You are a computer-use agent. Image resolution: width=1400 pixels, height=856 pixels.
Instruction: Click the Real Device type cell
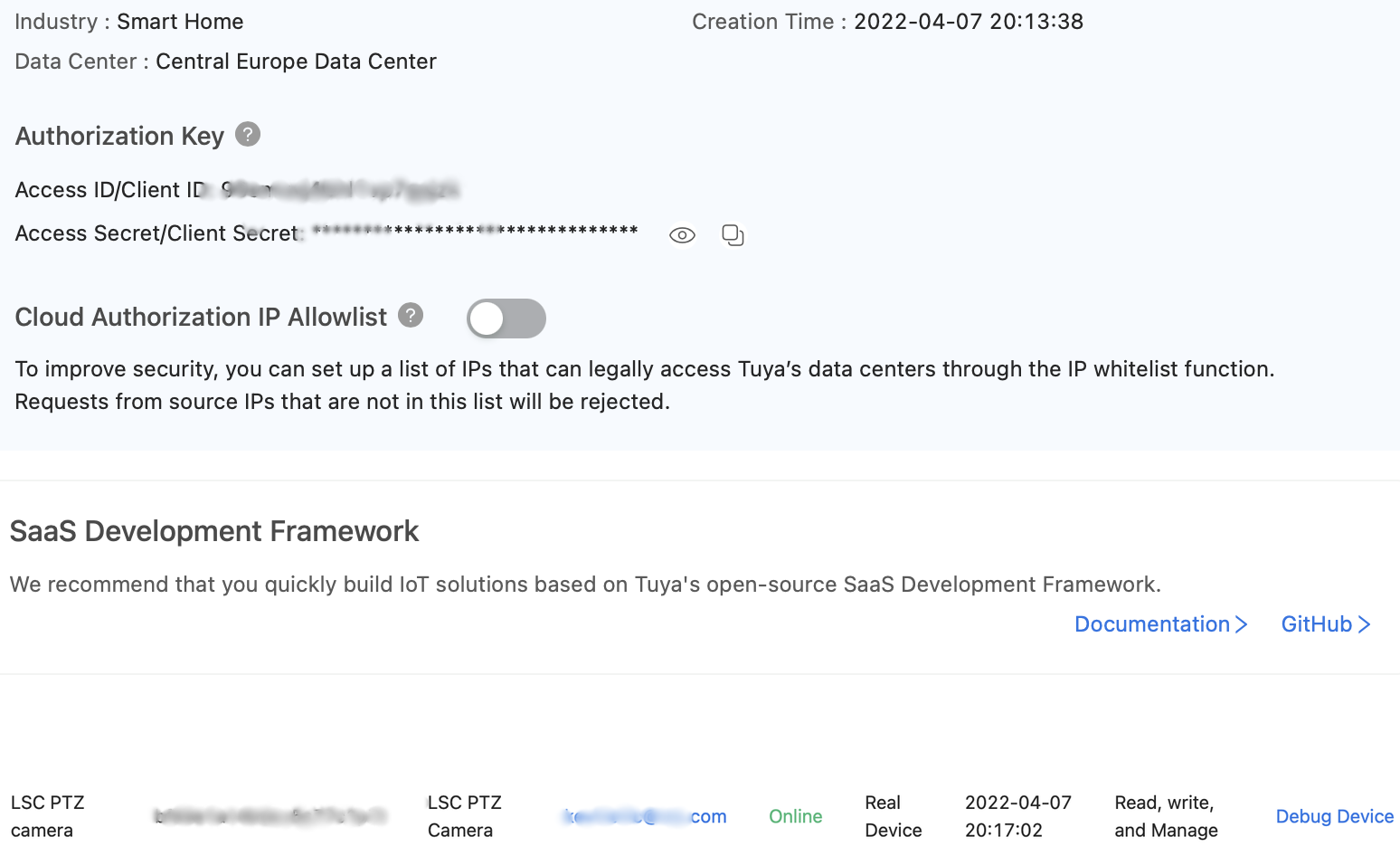coord(894,816)
